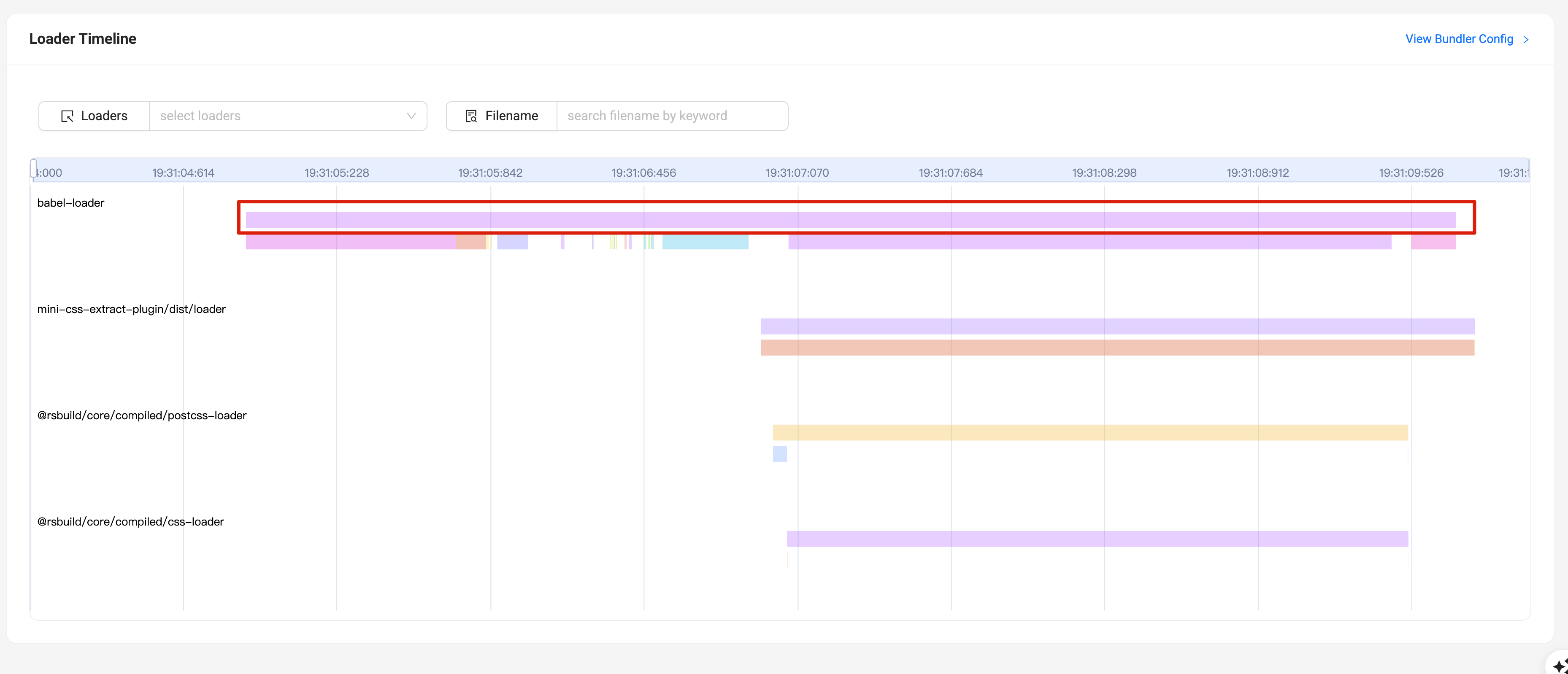Click the Filename label button
1568x674 pixels.
[x=502, y=116]
